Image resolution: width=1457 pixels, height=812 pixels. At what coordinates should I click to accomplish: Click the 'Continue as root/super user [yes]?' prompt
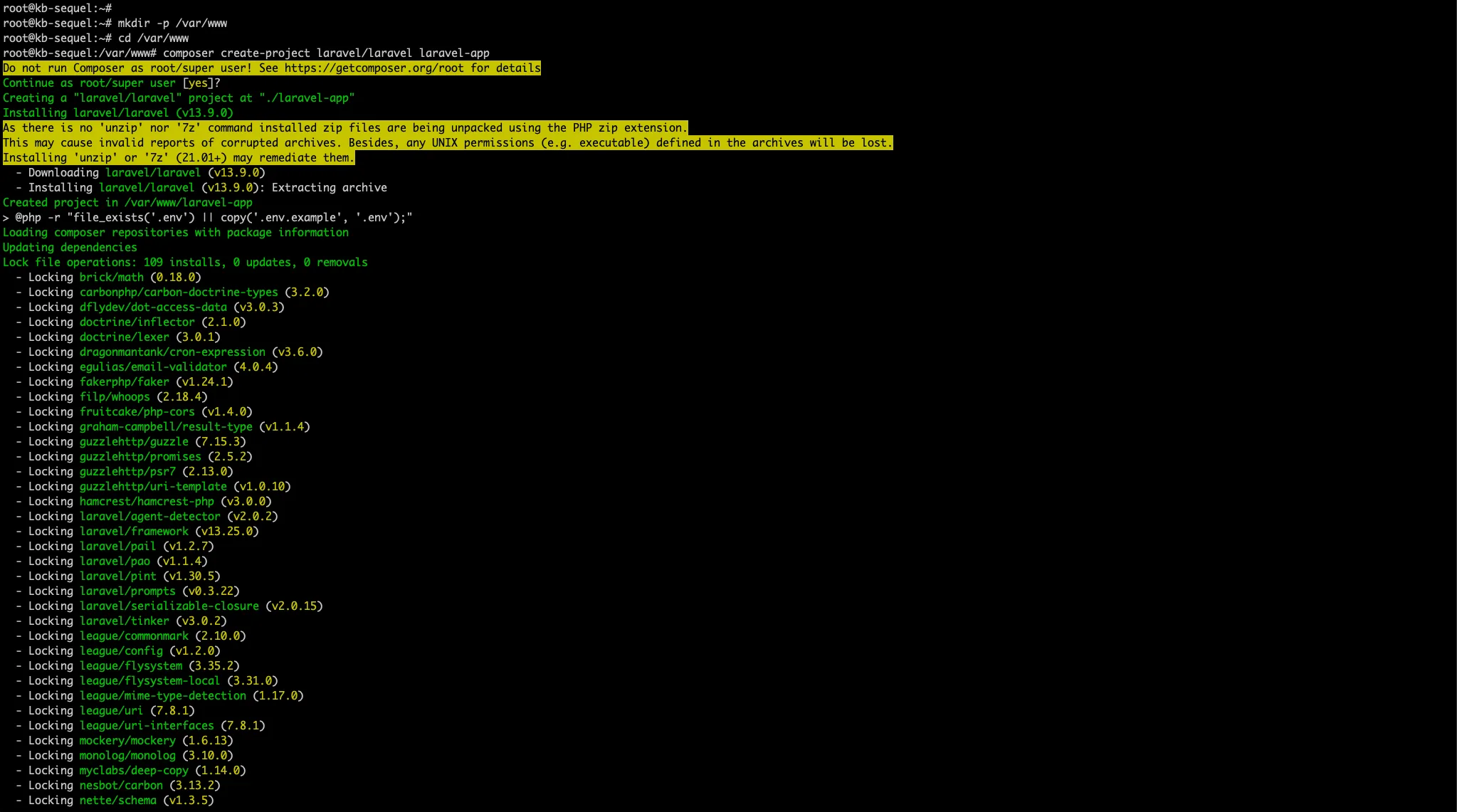click(112, 83)
